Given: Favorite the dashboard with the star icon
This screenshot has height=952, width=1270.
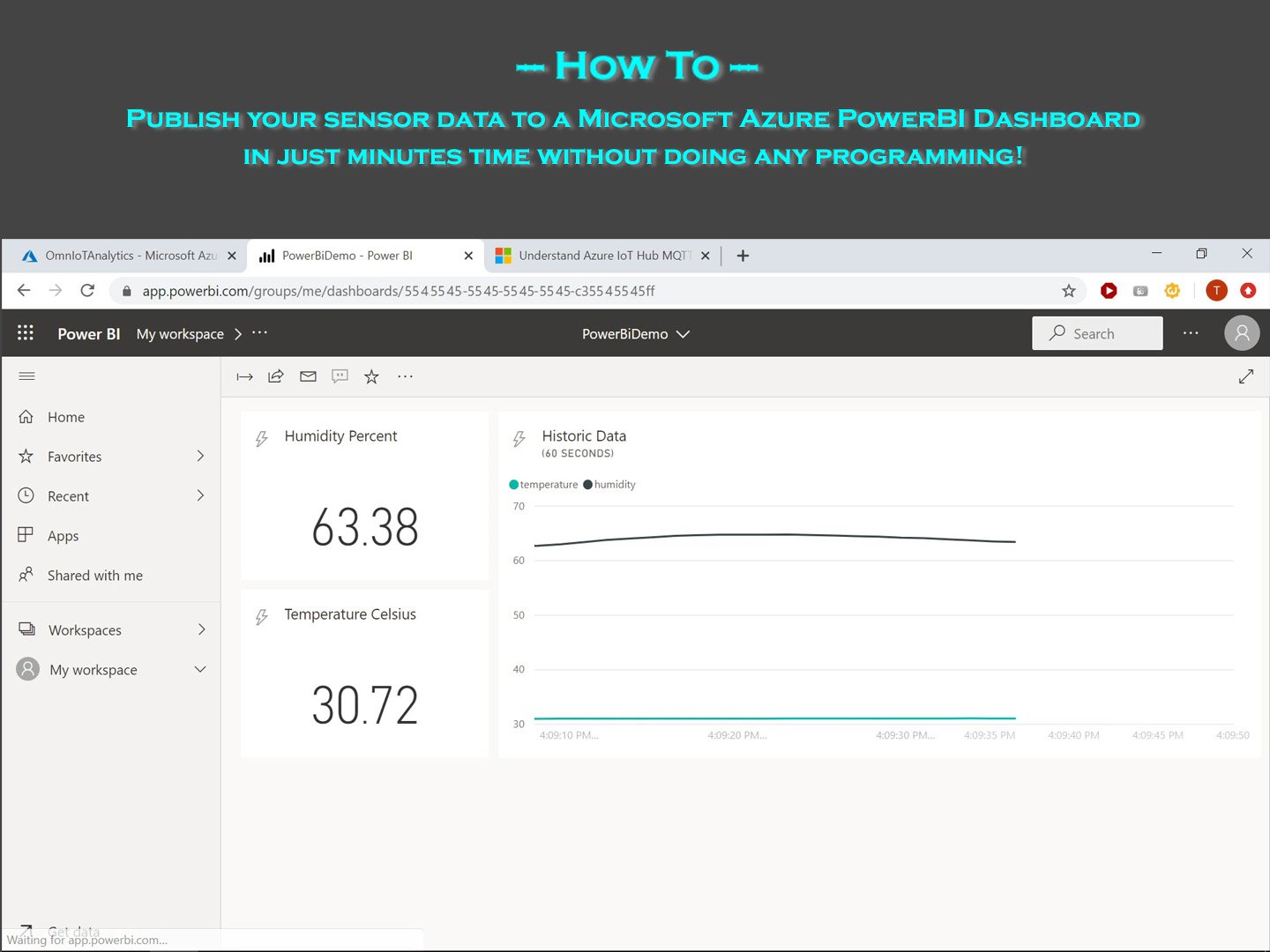Looking at the screenshot, I should point(371,376).
